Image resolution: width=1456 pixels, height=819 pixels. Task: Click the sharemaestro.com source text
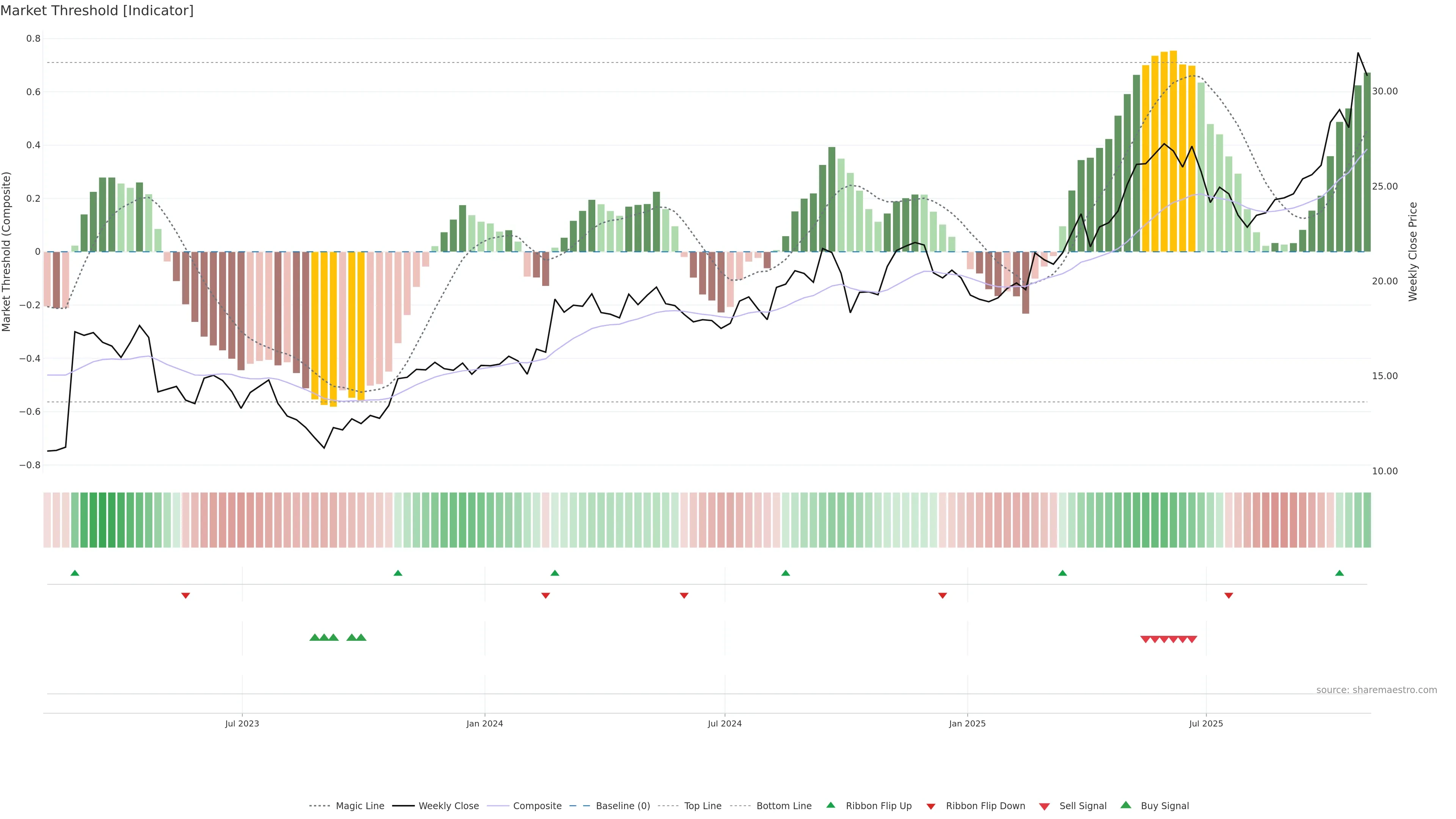coord(1376,690)
